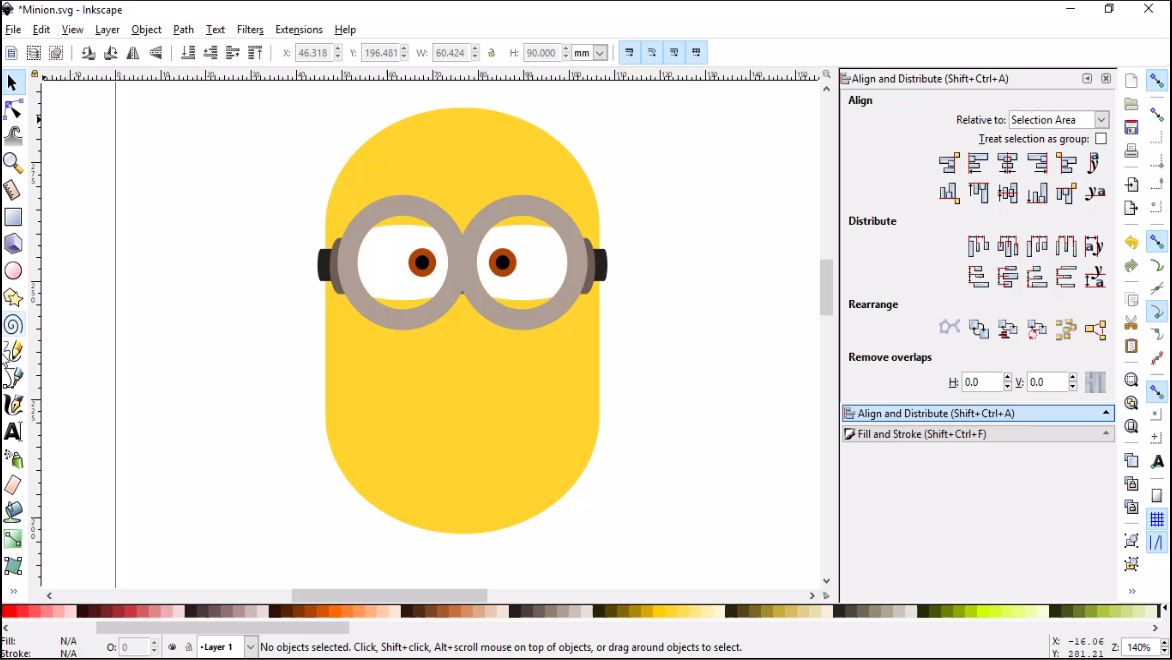Select the Text tool

pos(13,431)
